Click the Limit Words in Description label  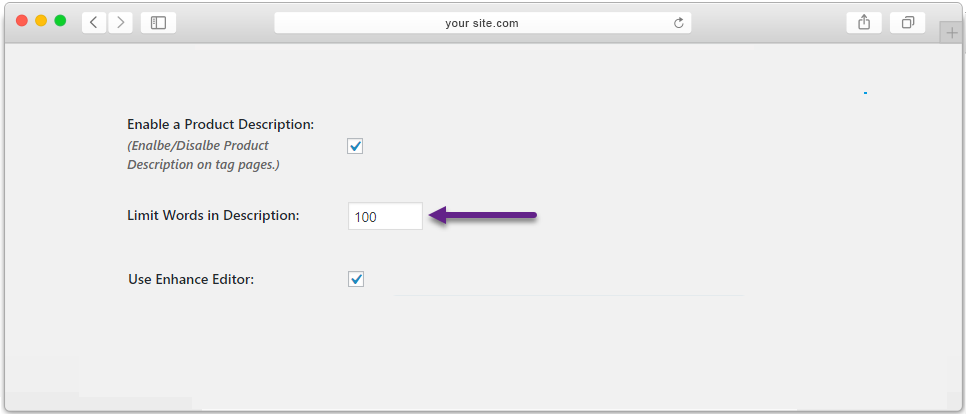[x=213, y=216]
